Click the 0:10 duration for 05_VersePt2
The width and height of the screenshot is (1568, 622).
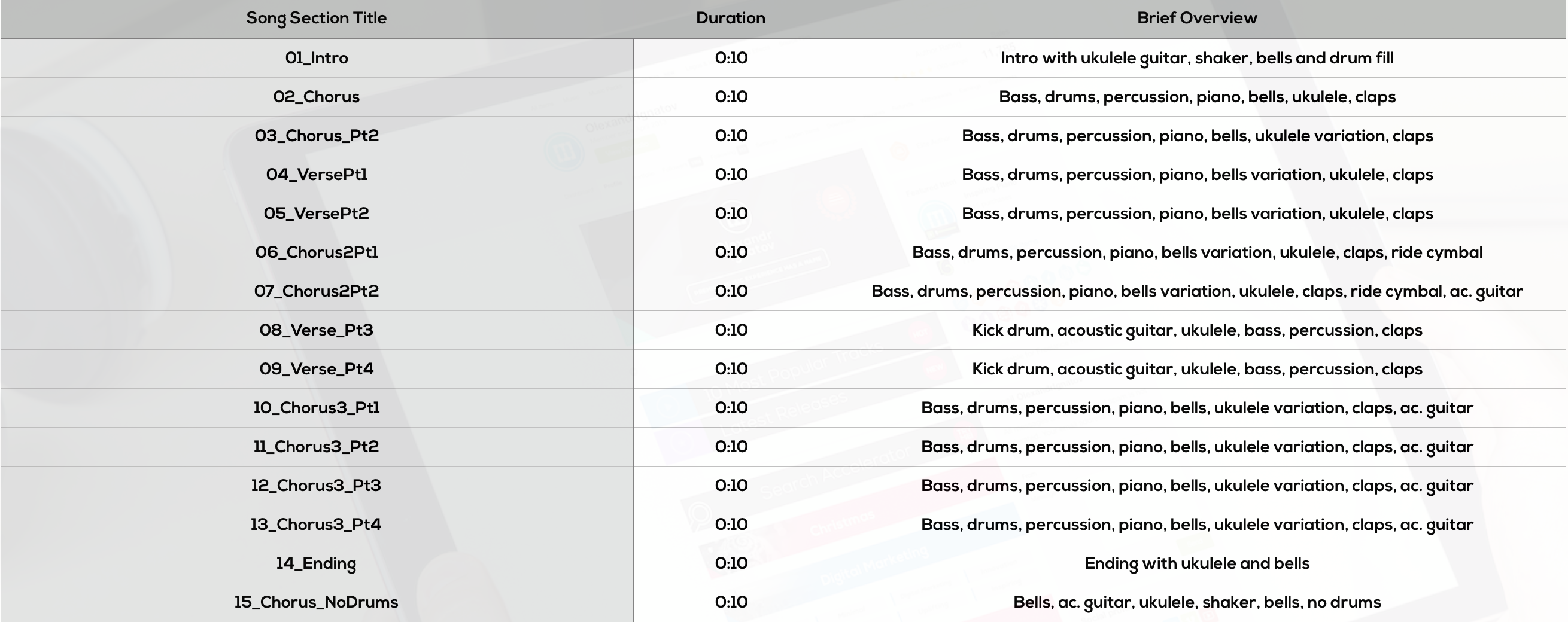click(731, 214)
